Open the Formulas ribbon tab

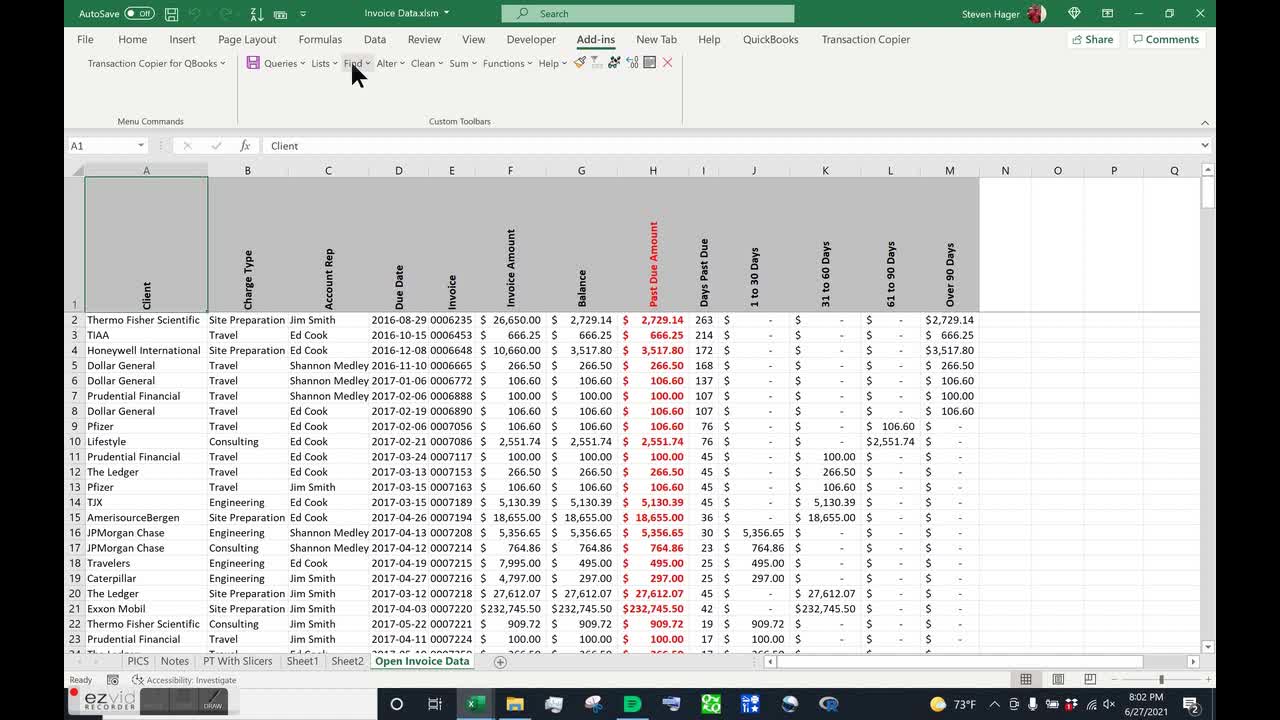pos(320,39)
